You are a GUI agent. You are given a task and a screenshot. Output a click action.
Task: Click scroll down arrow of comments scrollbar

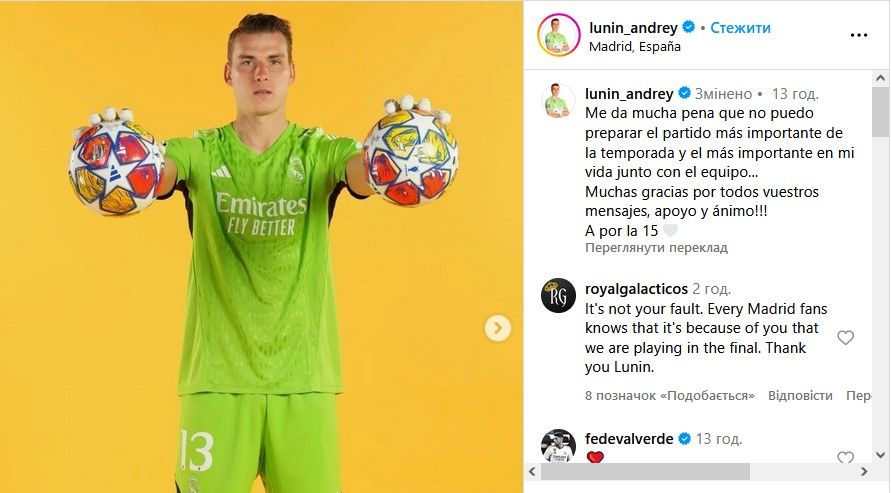(881, 454)
